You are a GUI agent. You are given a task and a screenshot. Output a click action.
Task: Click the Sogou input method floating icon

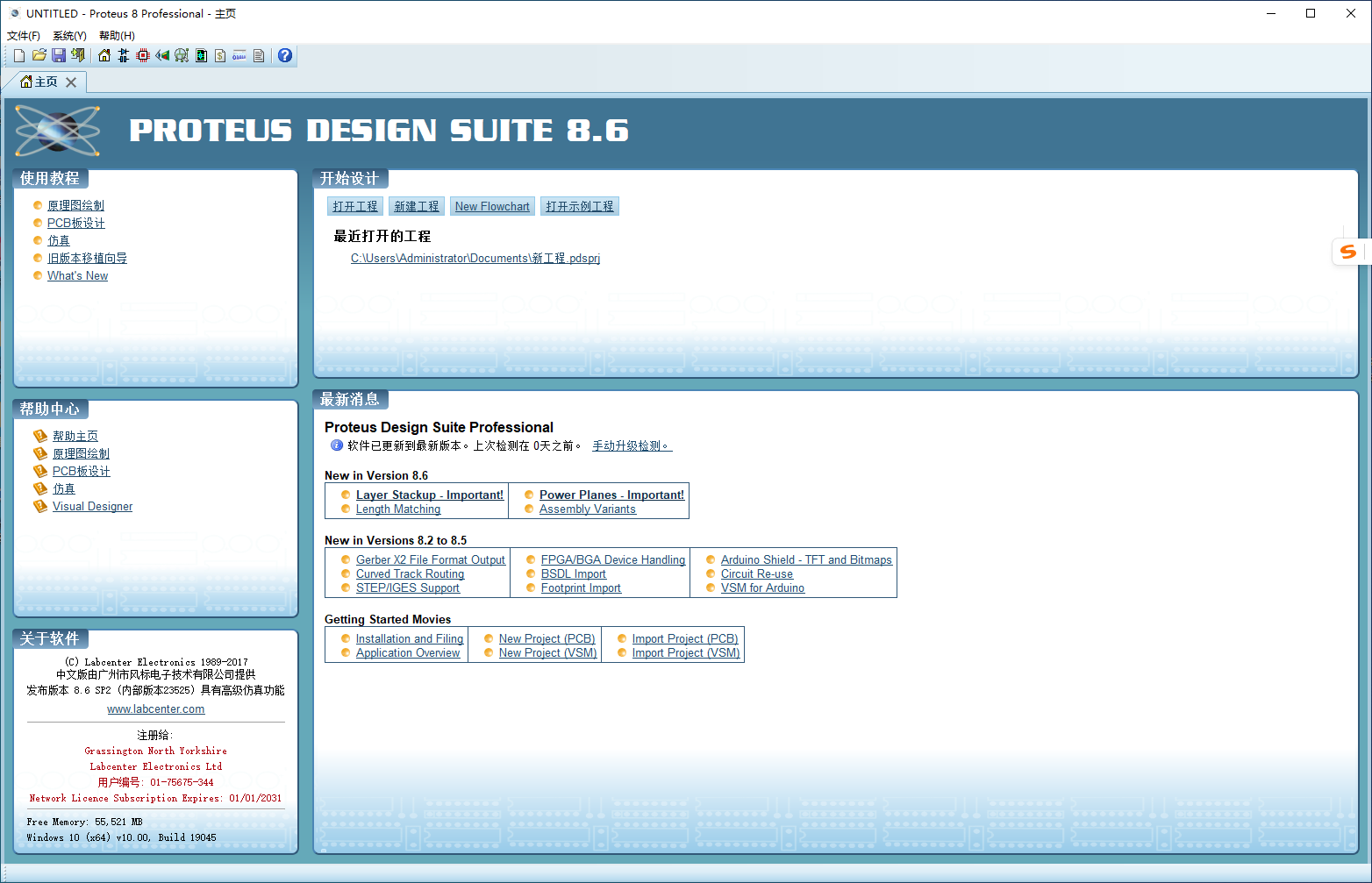click(x=1348, y=252)
